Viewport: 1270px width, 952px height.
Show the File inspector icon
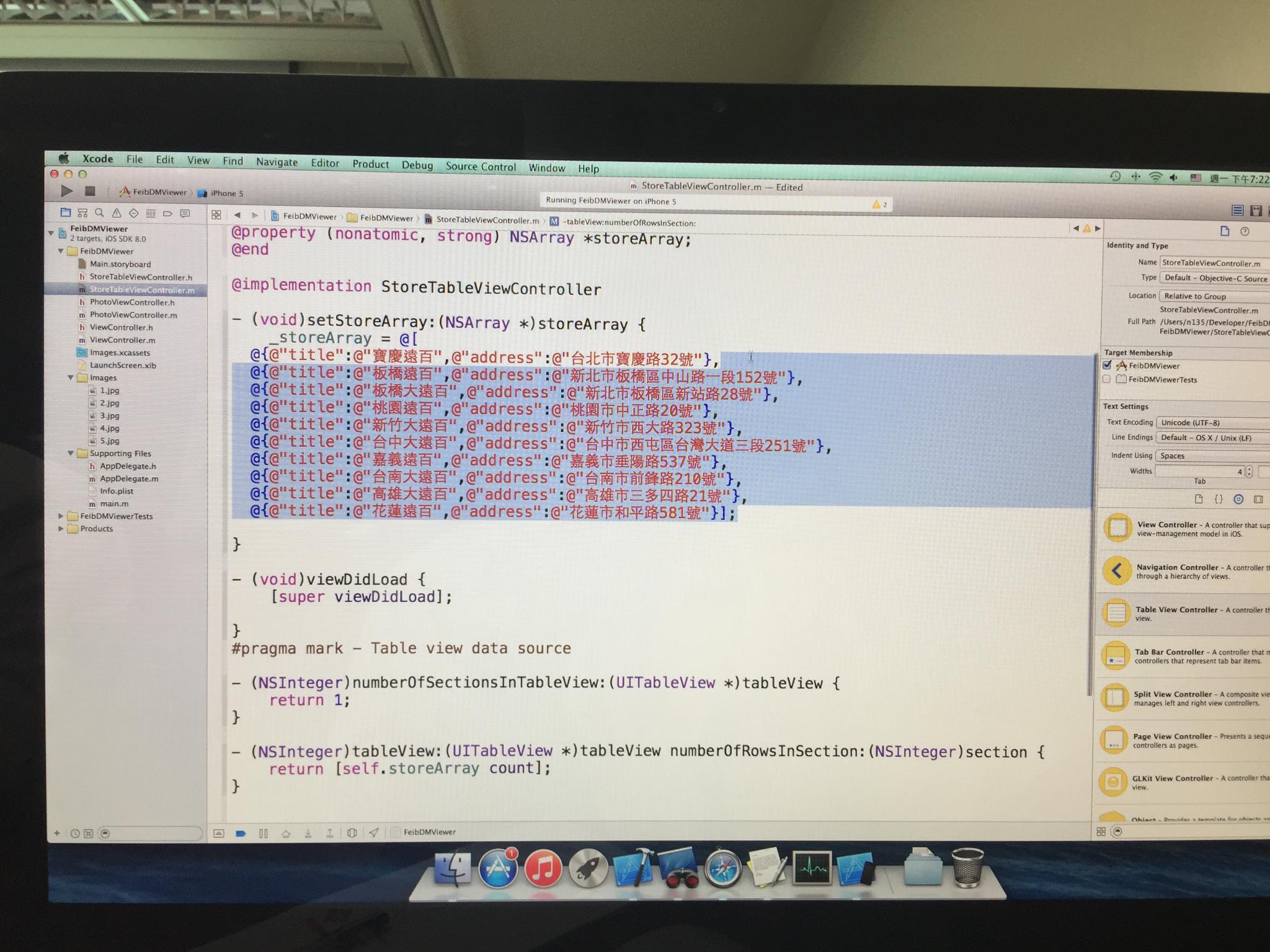tap(1225, 231)
